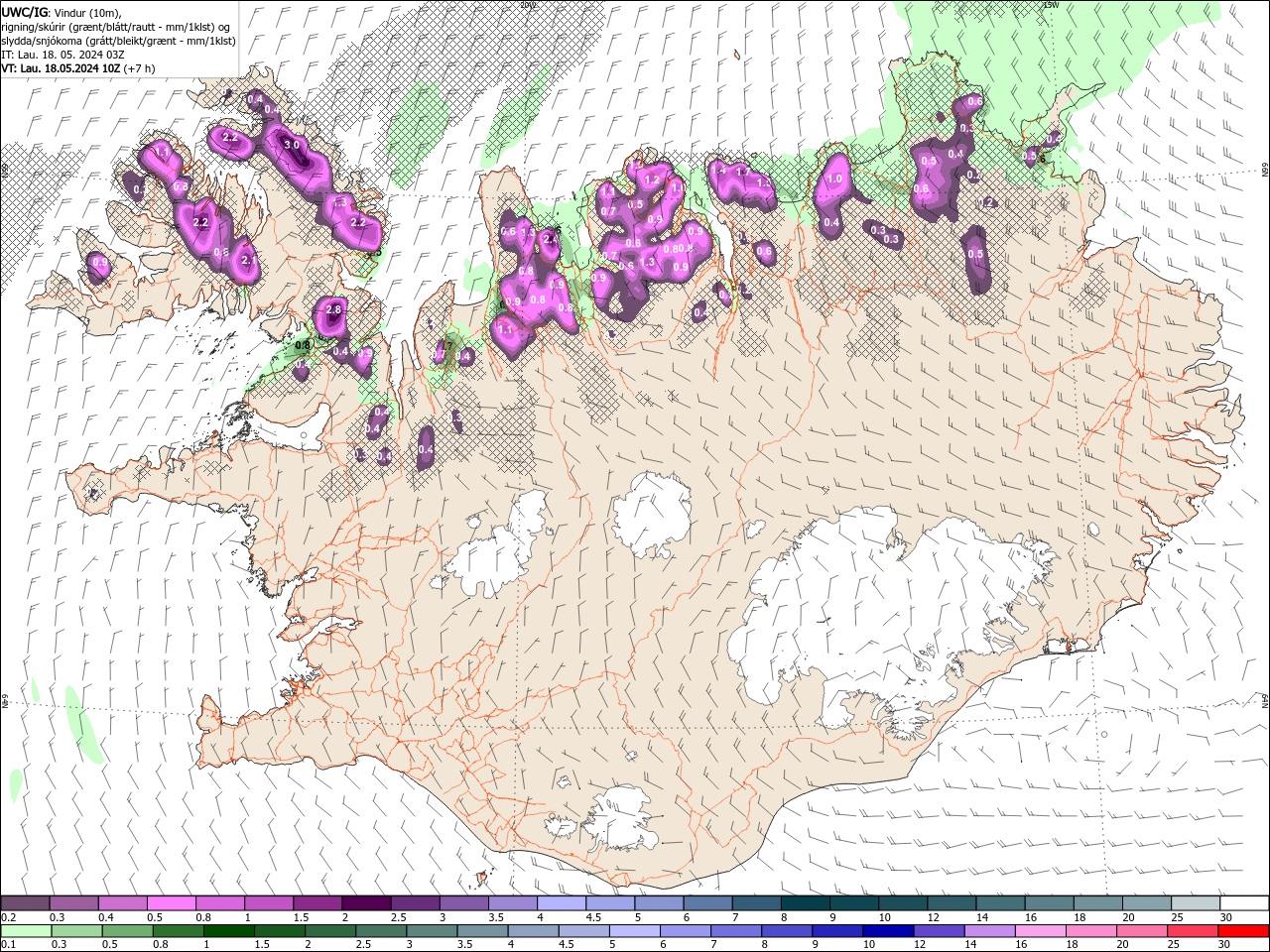Screen dimensions: 1270x952
Task: Click the 2.8 snowfall value label
Action: pyautogui.click(x=333, y=310)
